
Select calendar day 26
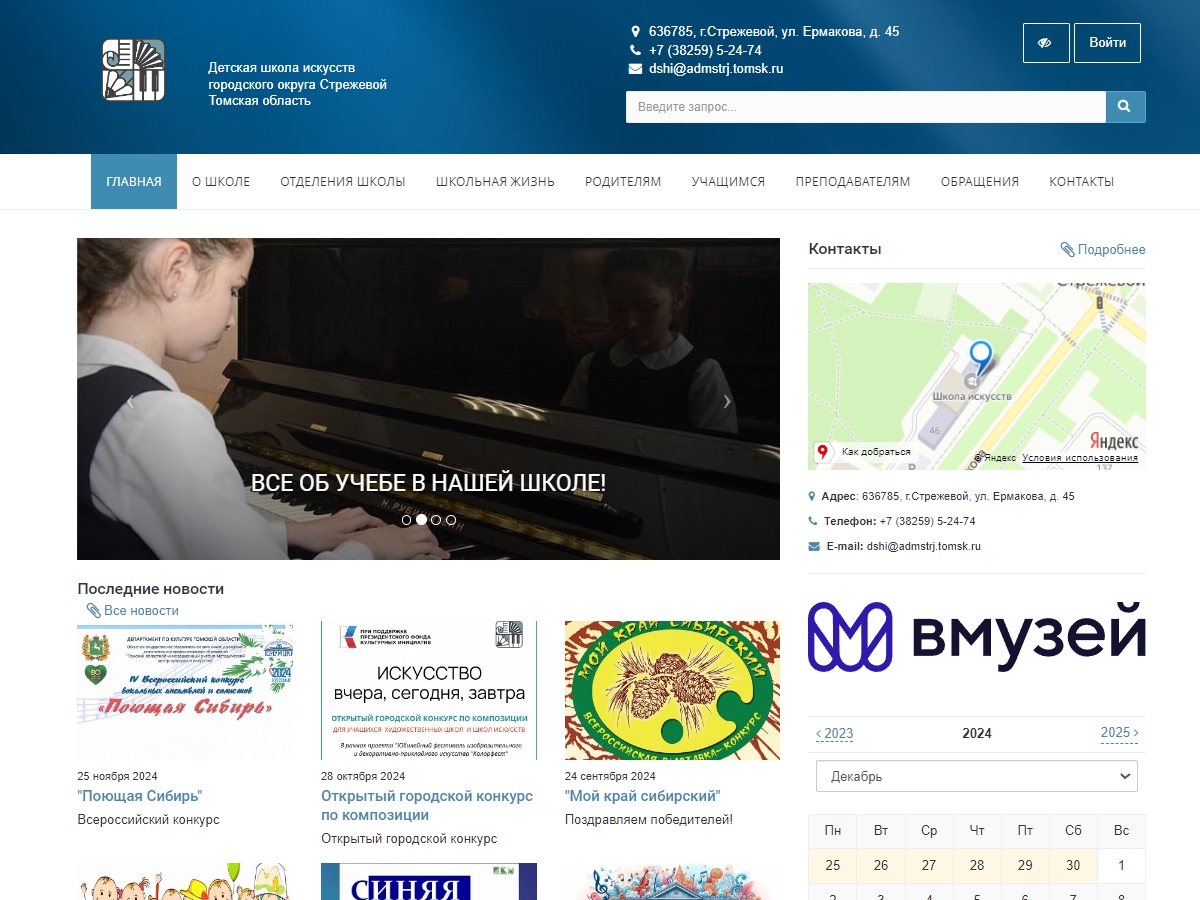click(x=881, y=866)
